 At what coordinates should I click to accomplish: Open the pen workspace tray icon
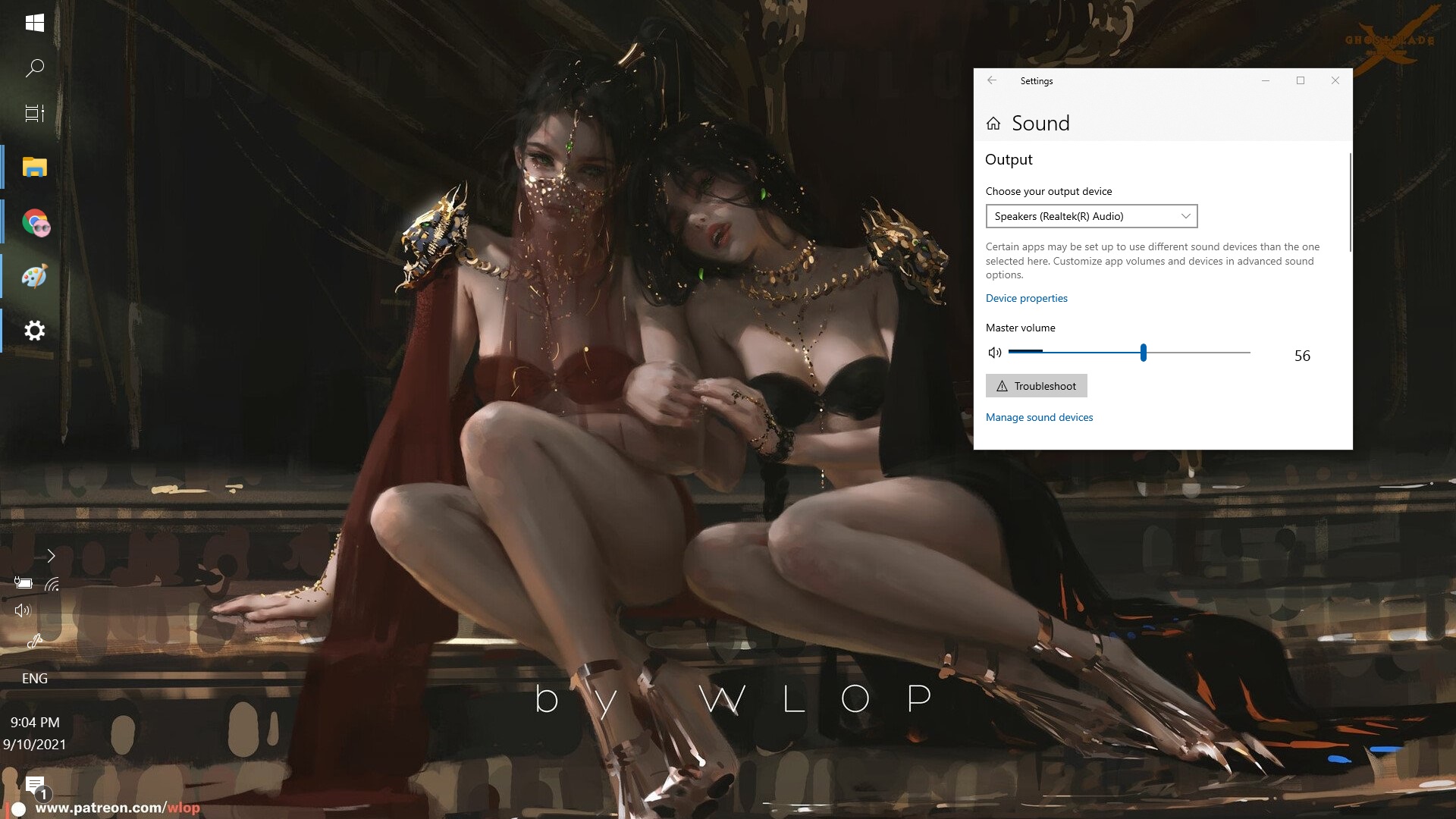[x=34, y=642]
